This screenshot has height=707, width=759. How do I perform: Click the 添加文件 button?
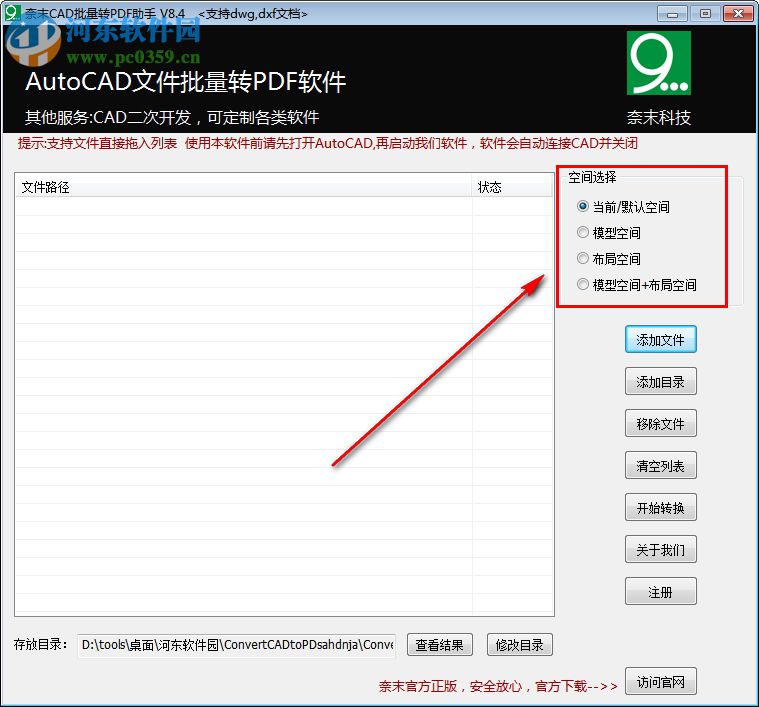click(661, 340)
